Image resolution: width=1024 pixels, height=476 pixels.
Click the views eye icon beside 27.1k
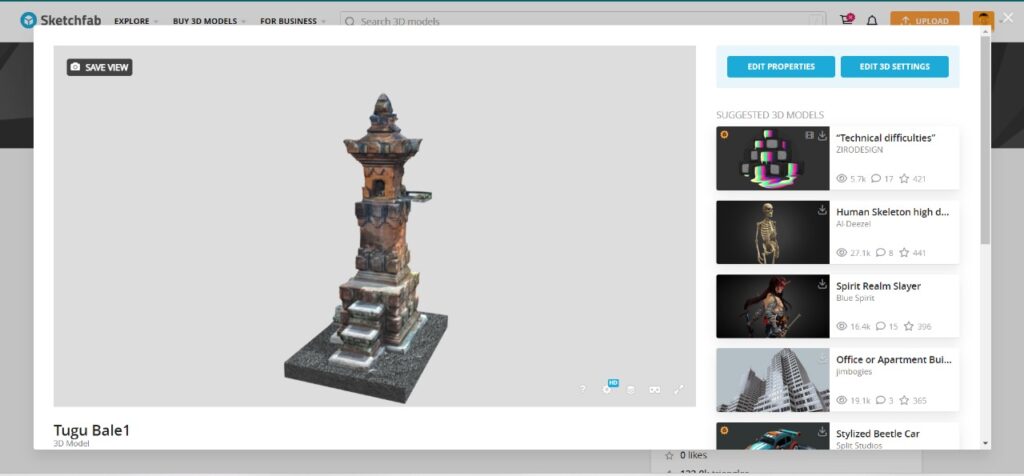[841, 253]
